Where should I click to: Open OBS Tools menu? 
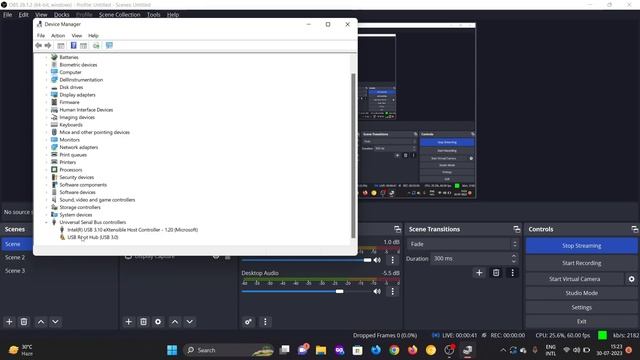click(x=153, y=15)
